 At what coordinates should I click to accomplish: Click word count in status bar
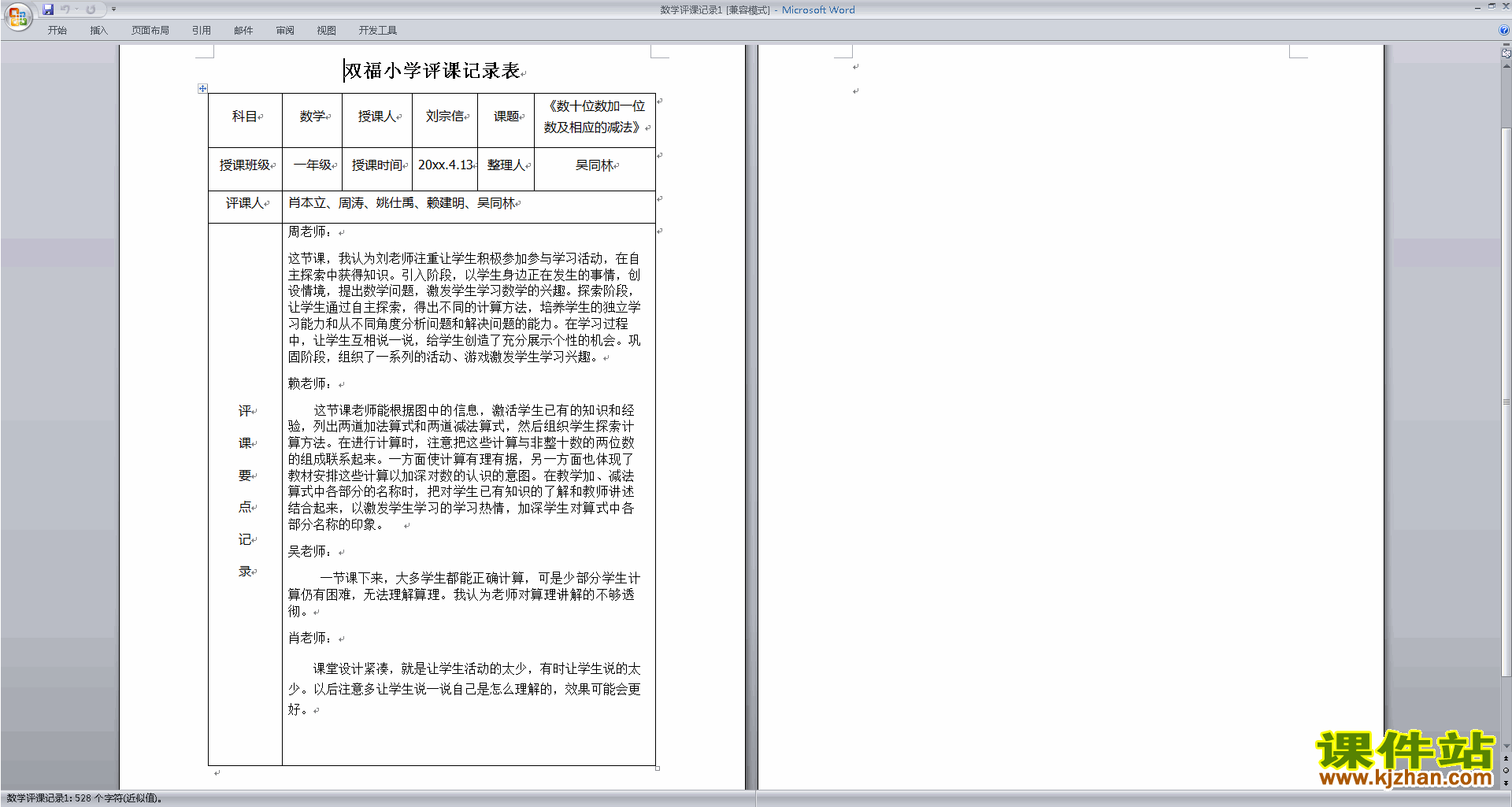coord(84,798)
